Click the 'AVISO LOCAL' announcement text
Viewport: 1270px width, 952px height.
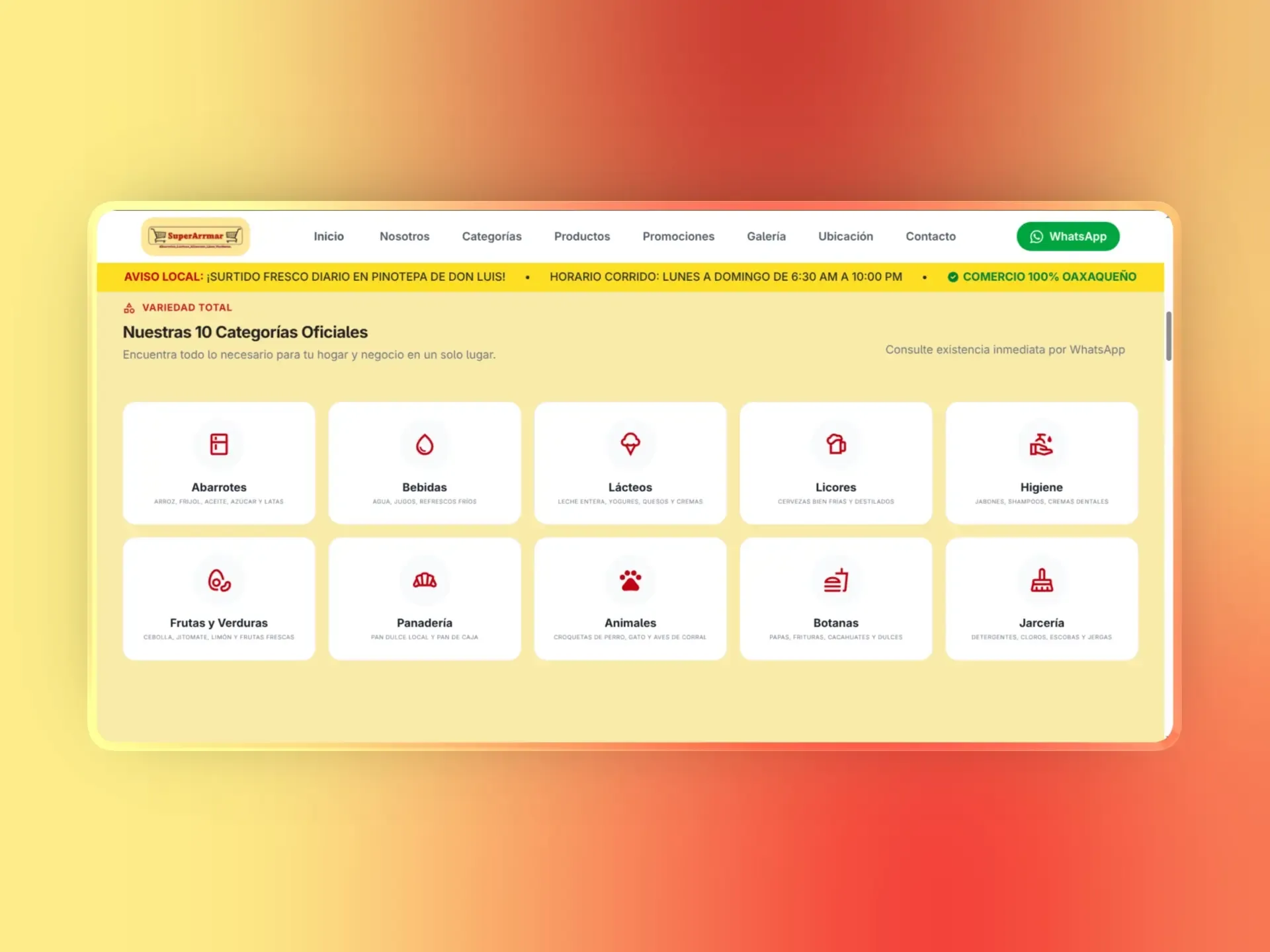315,277
